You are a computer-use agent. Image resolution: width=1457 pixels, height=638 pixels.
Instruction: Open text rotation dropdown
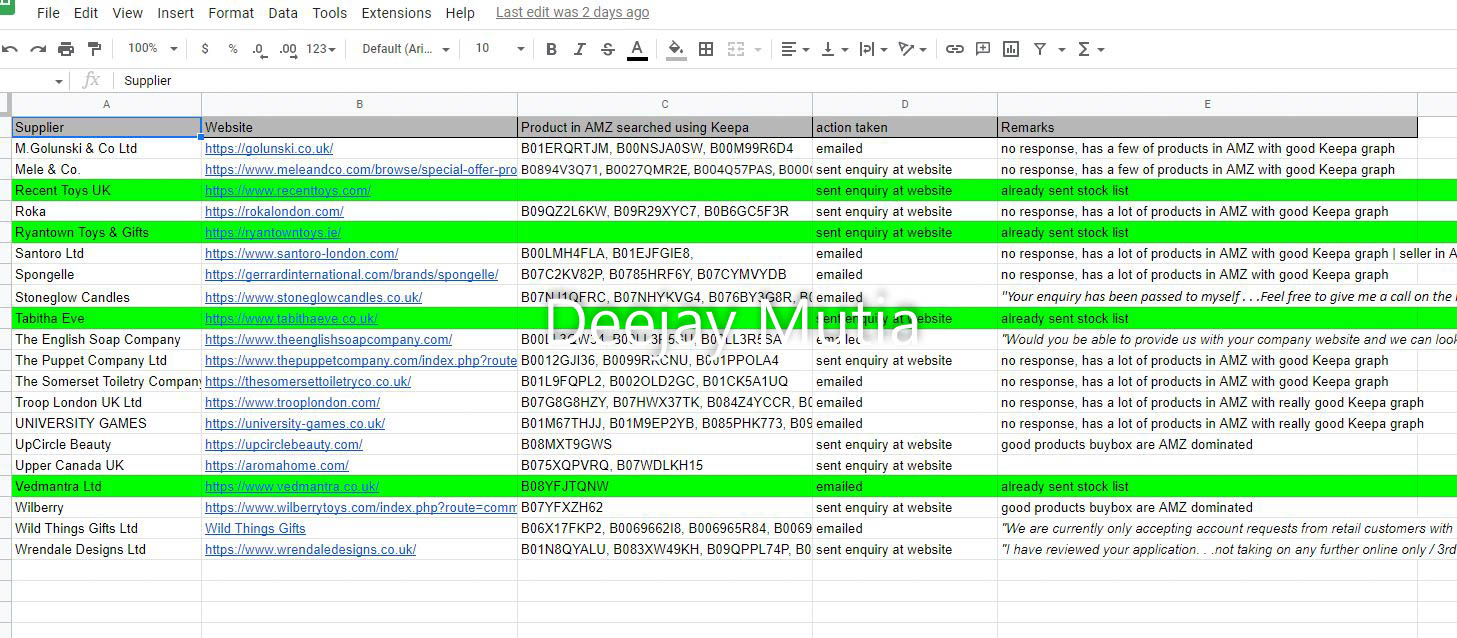point(912,49)
